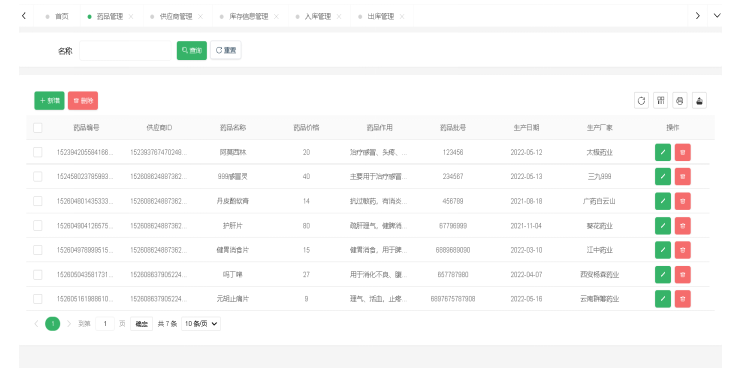Delete the 阿莫西林 row

click(x=682, y=152)
